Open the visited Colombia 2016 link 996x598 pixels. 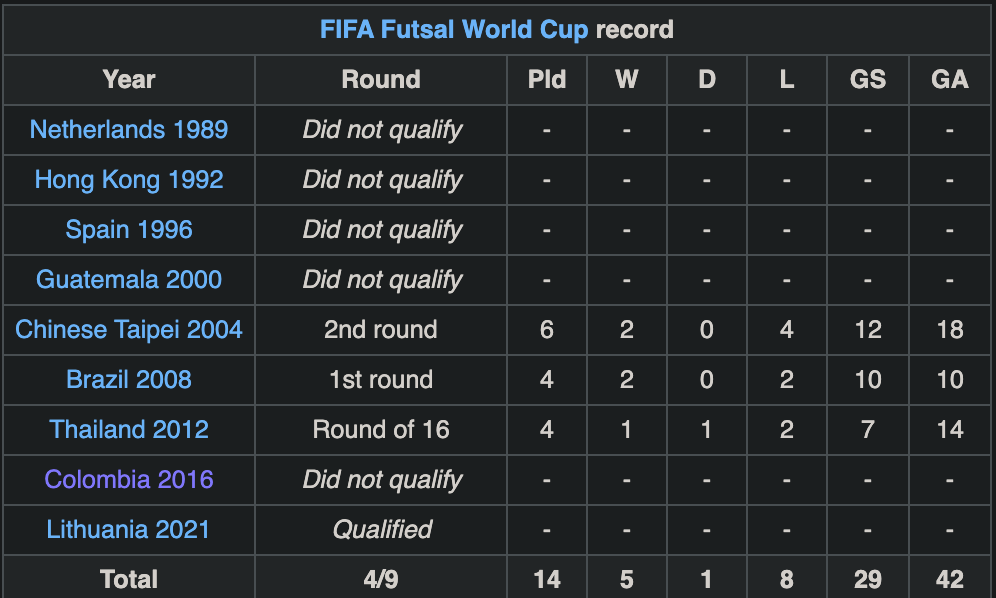[x=129, y=479]
